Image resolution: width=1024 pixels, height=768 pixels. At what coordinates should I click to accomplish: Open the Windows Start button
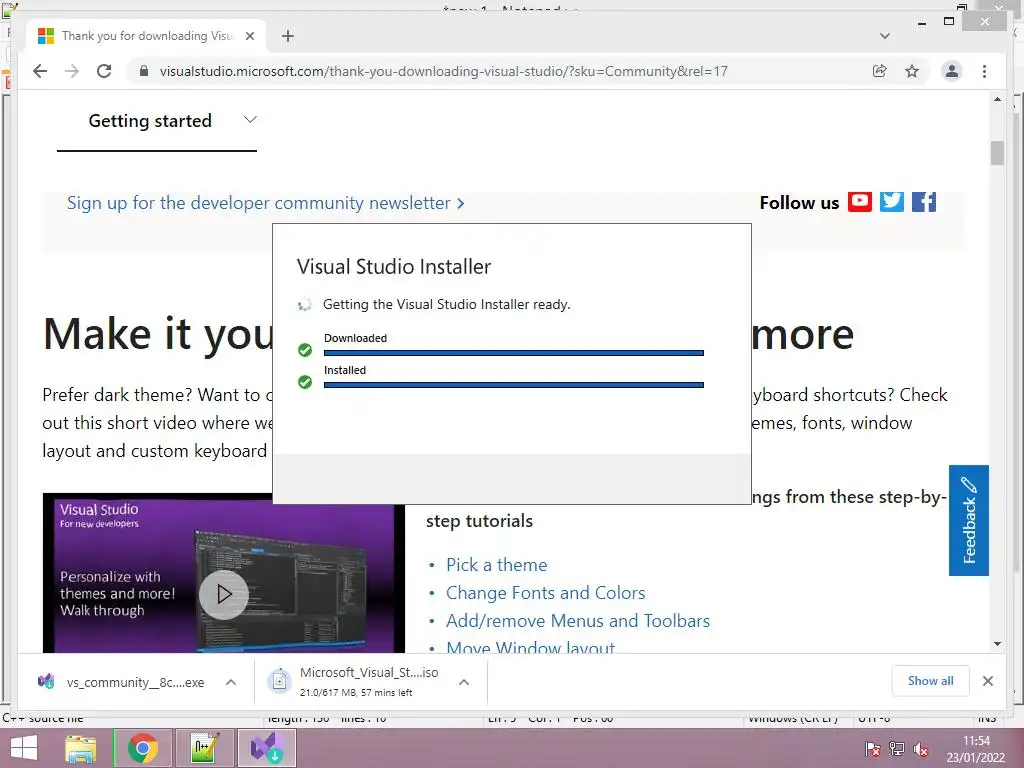[x=24, y=748]
